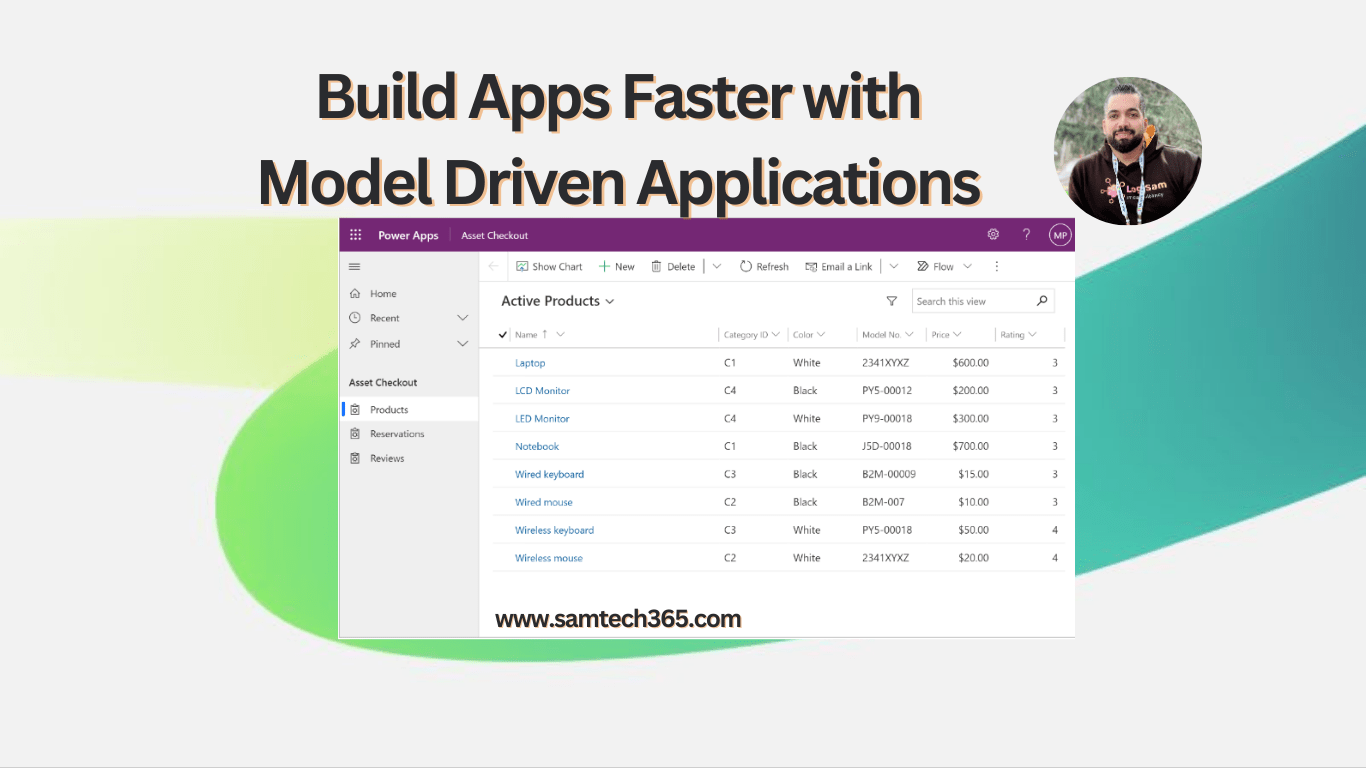1366x768 pixels.
Task: Click the presenter profile photo
Action: coord(1128,151)
